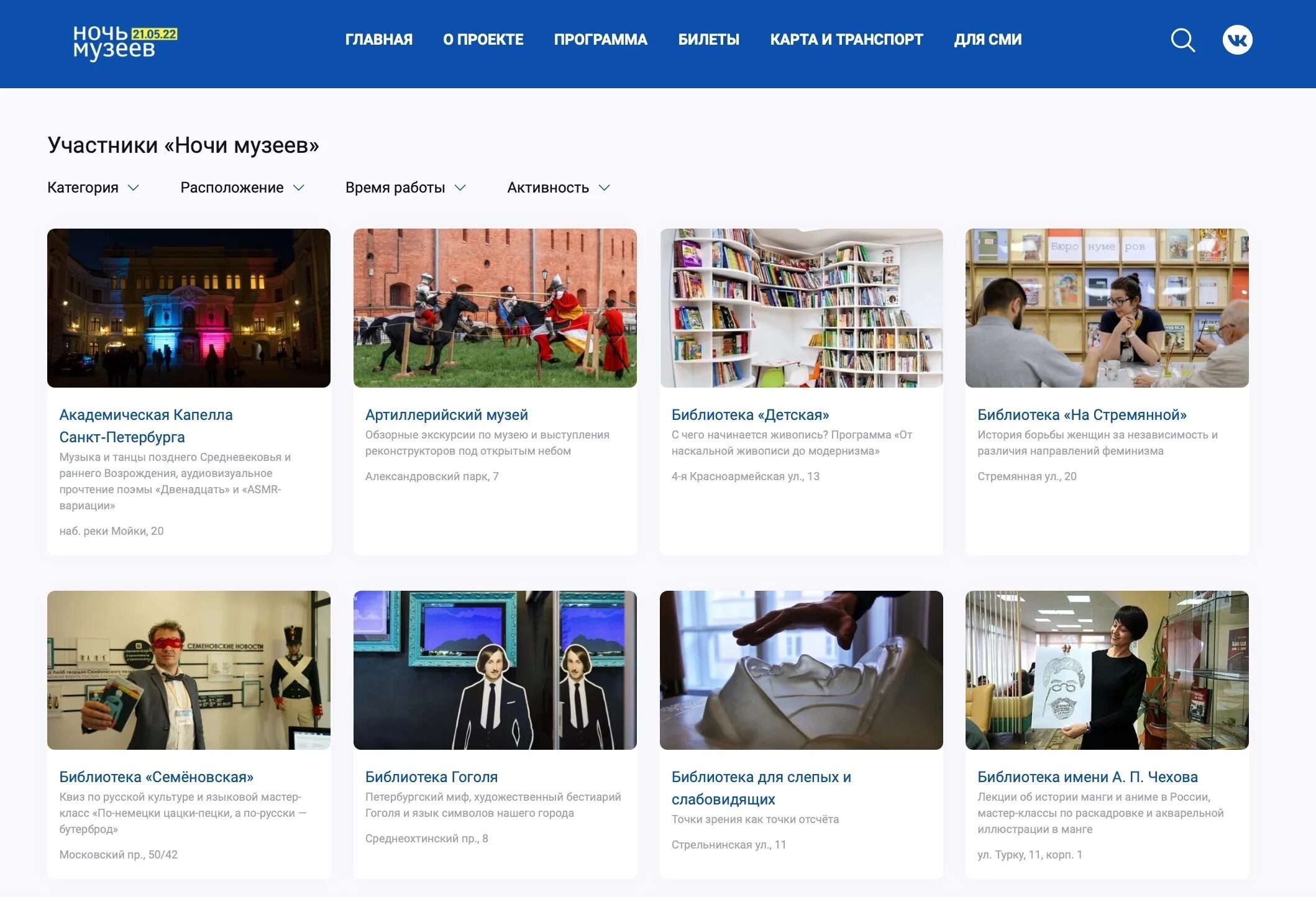1316x897 pixels.
Task: Expand the Категория filter dropdown
Action: tap(93, 188)
